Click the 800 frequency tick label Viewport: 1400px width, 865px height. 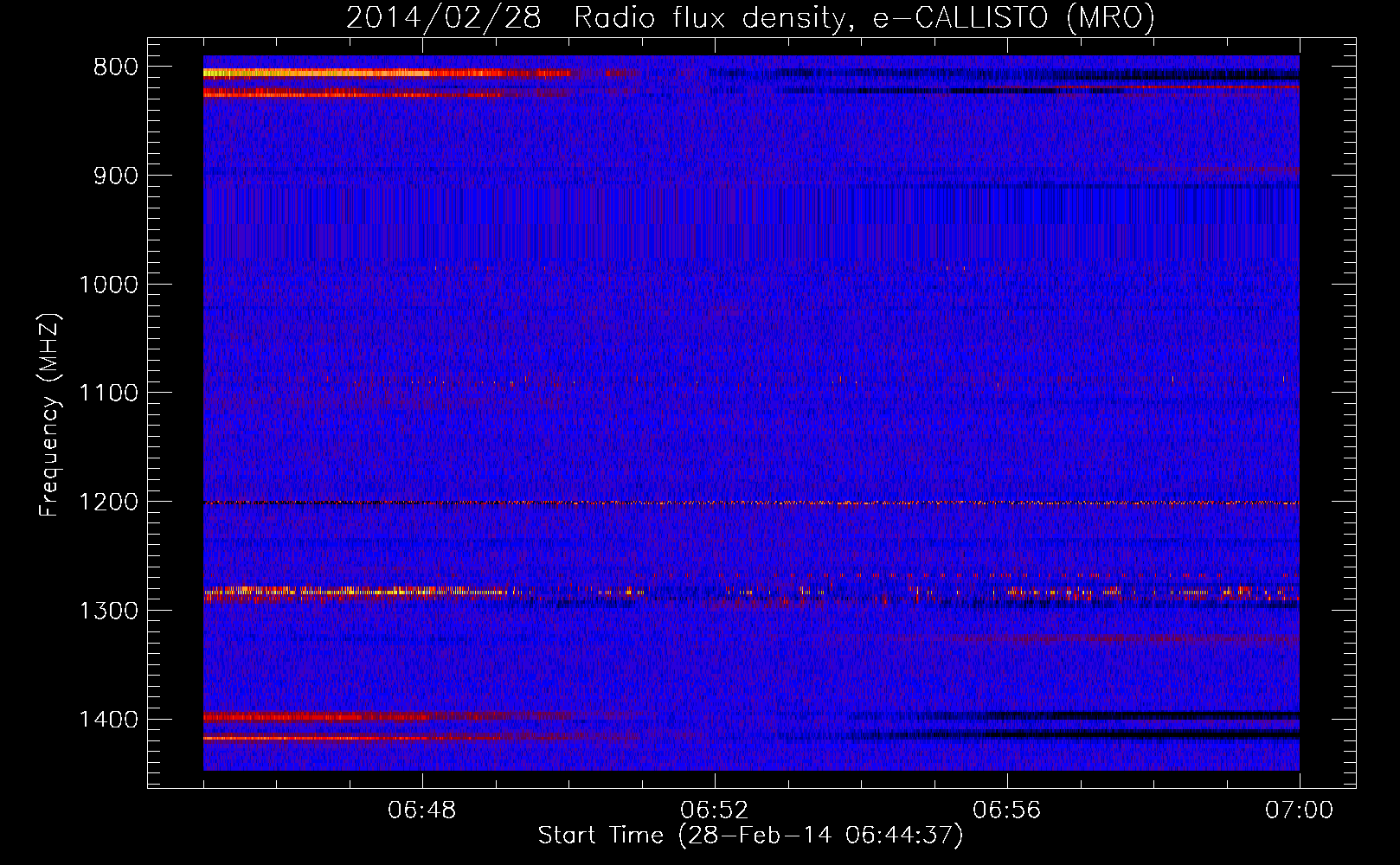click(116, 67)
